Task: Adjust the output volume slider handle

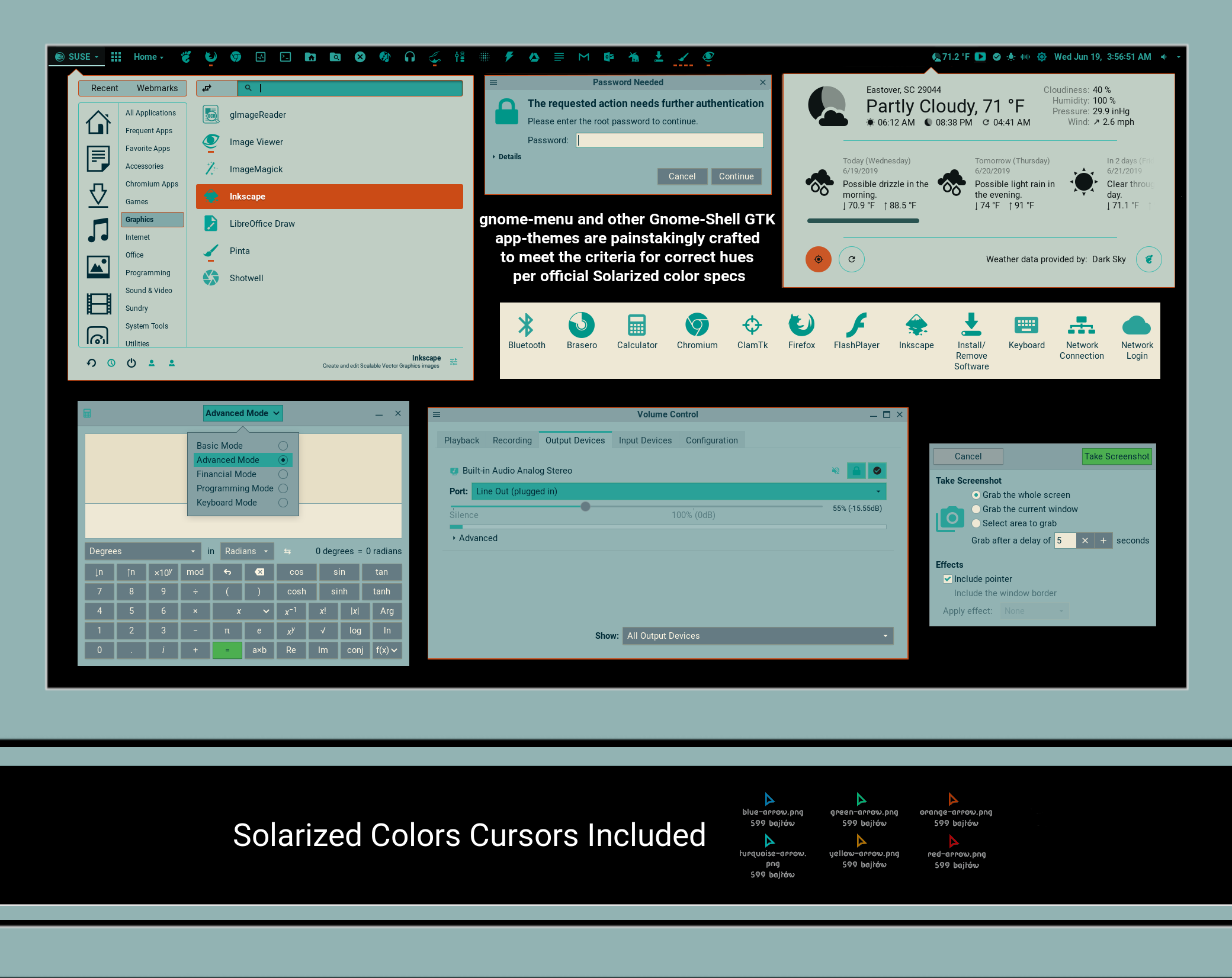Action: [x=585, y=506]
